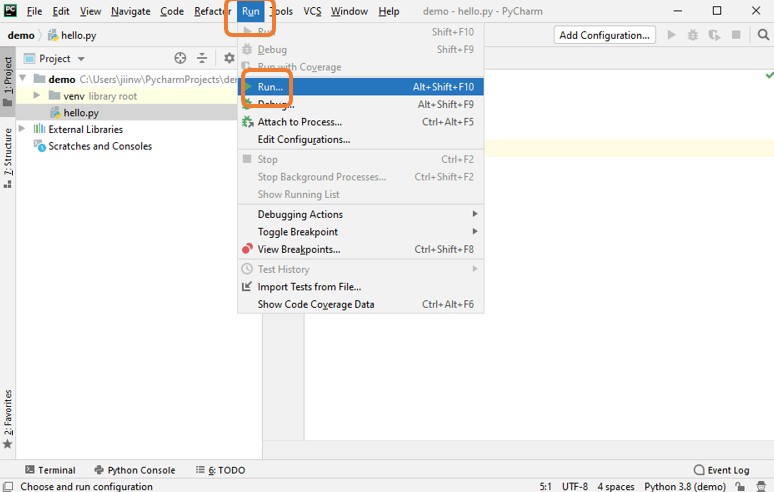Screen dimensions: 774x492
Task: Click the PyCharm logo icon in title bar
Action: tap(10, 10)
